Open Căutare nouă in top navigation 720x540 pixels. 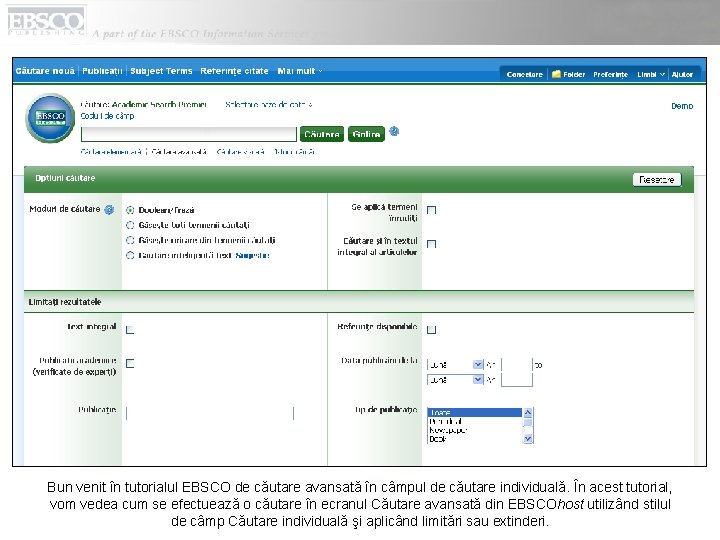(x=45, y=71)
